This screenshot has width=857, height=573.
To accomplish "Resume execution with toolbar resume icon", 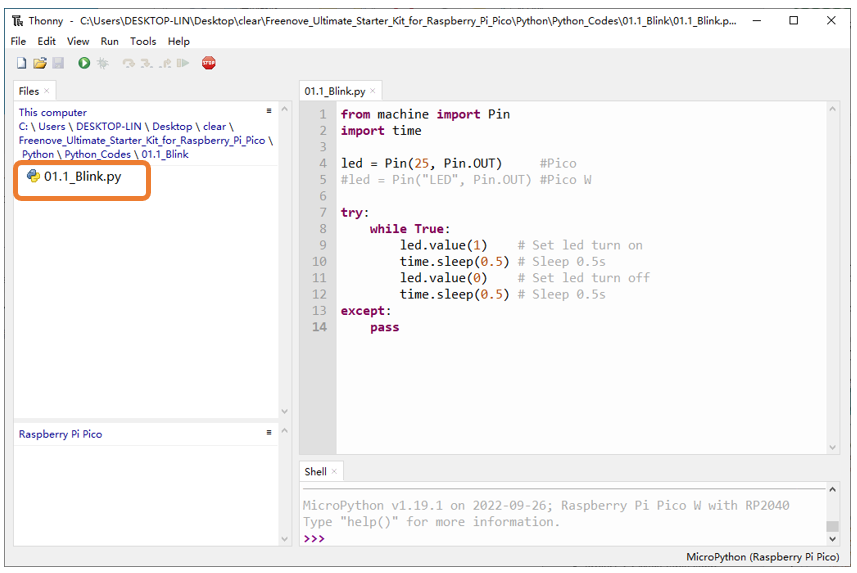I will [x=183, y=63].
